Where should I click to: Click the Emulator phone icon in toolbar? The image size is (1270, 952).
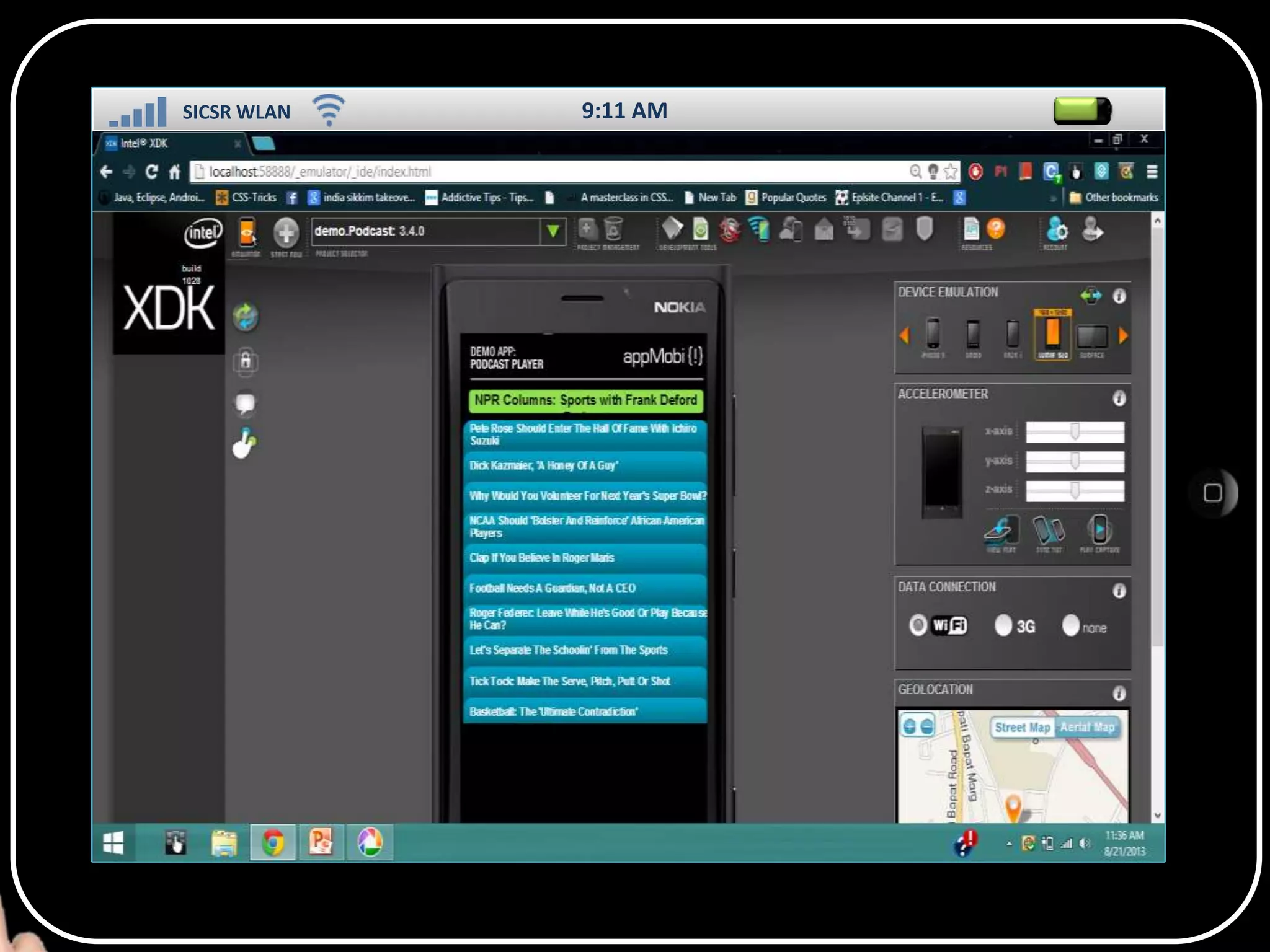pos(247,234)
